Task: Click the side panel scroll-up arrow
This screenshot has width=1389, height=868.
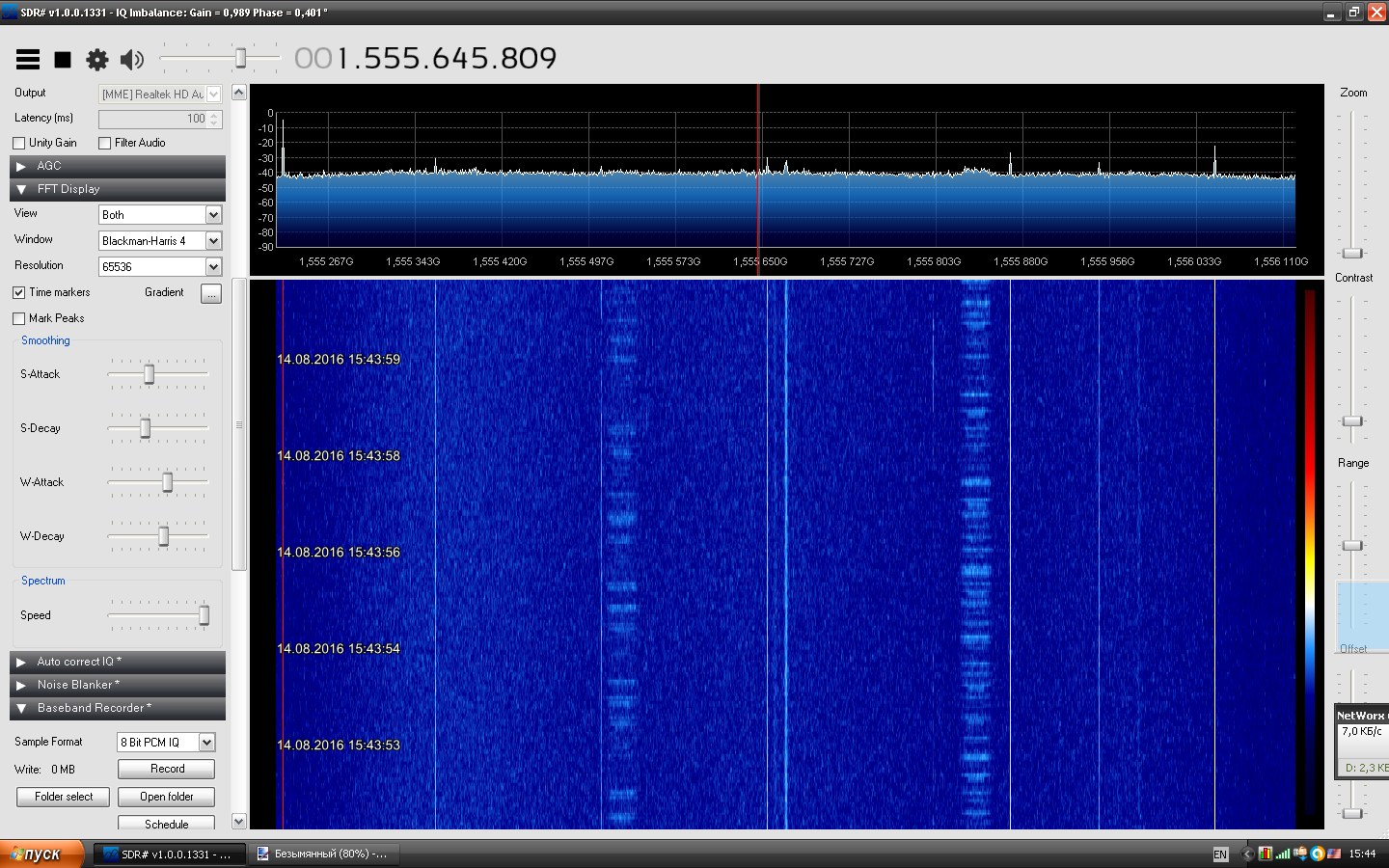Action: [x=239, y=94]
